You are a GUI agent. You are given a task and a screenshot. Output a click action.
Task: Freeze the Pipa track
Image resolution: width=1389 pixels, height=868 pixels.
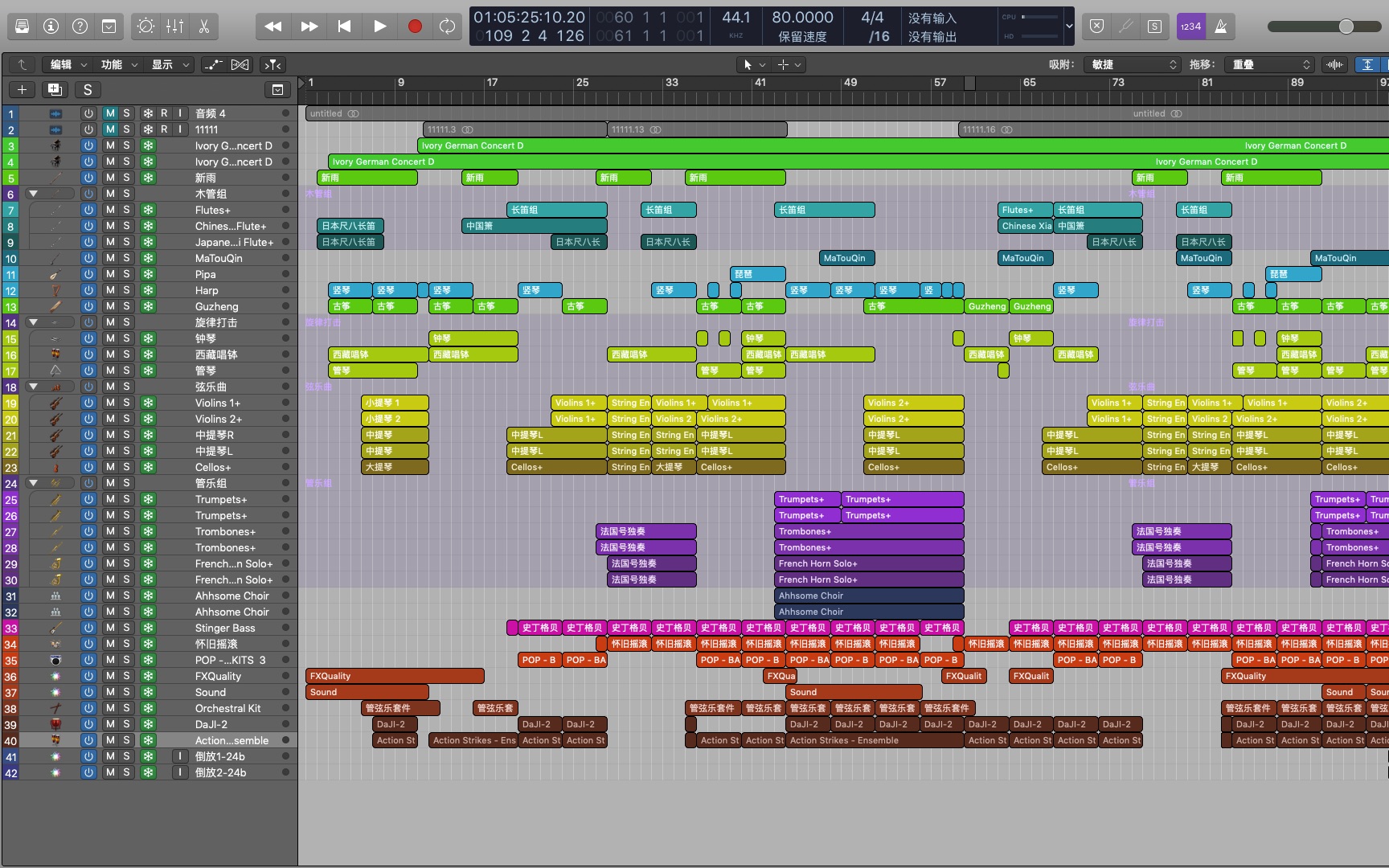[x=148, y=274]
